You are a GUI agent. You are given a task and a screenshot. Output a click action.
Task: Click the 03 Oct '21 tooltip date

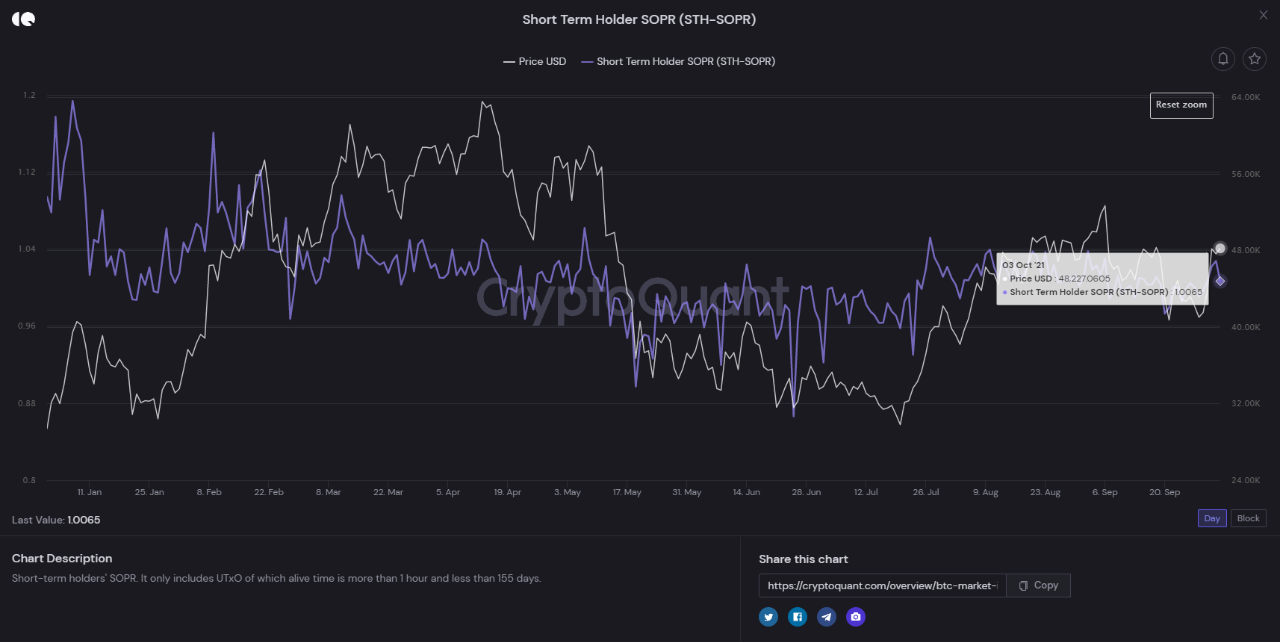point(1023,265)
